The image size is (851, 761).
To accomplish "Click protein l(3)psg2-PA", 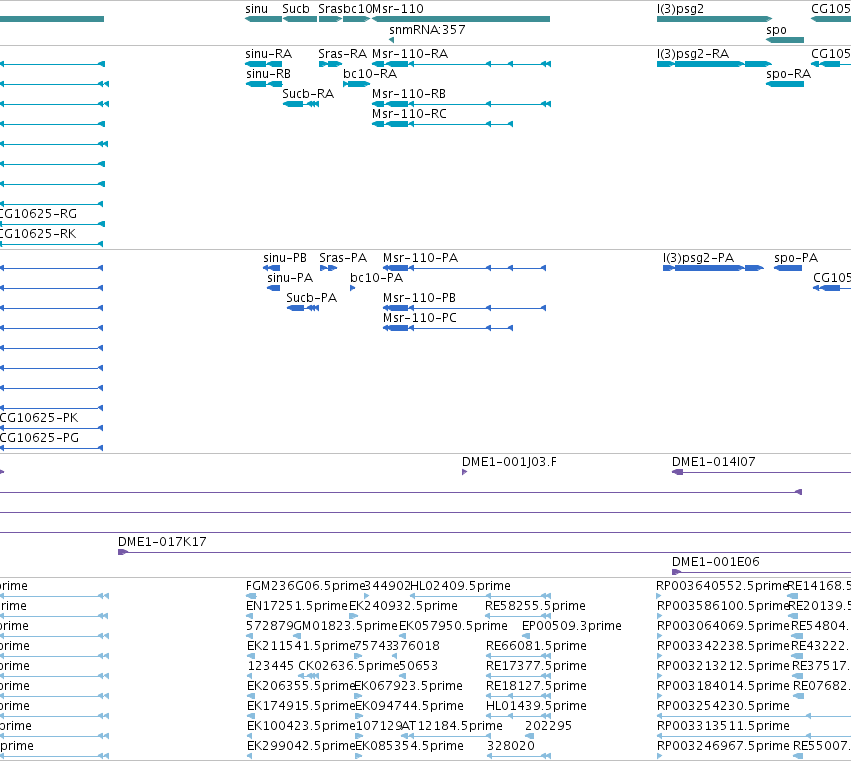I will click(698, 258).
